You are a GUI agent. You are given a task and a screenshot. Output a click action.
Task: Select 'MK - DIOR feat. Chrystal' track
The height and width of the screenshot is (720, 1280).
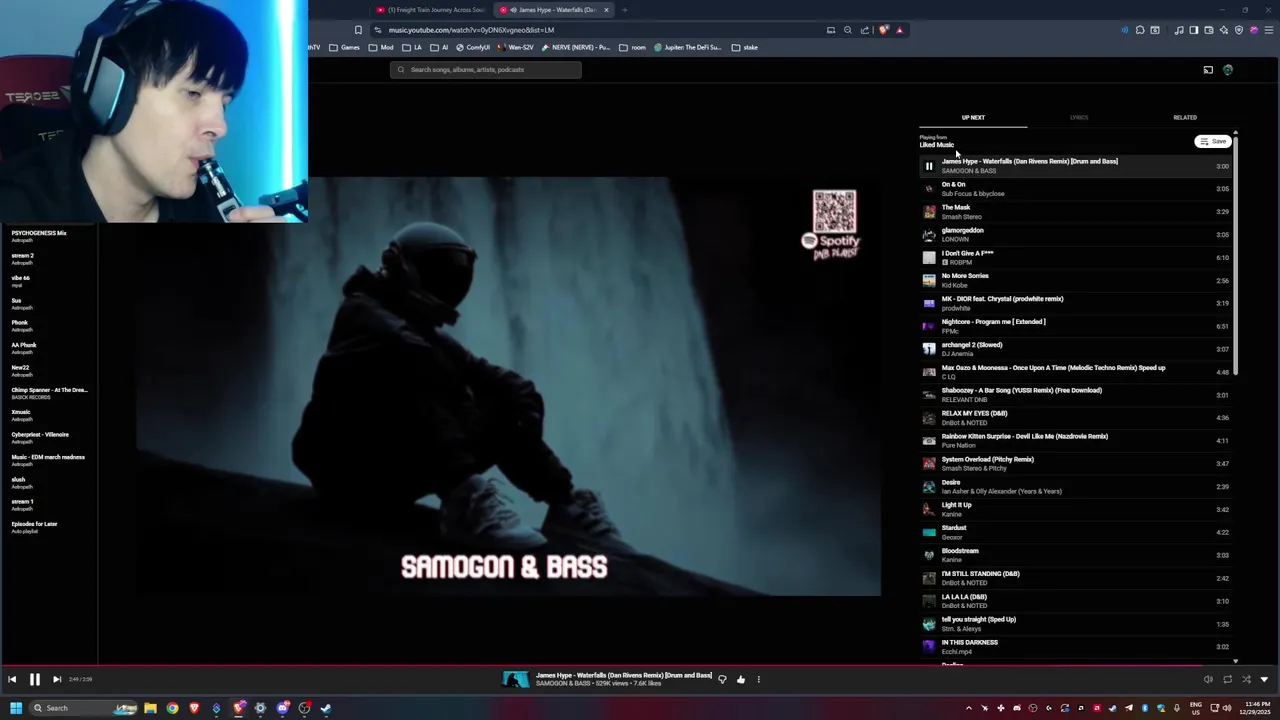click(1075, 303)
